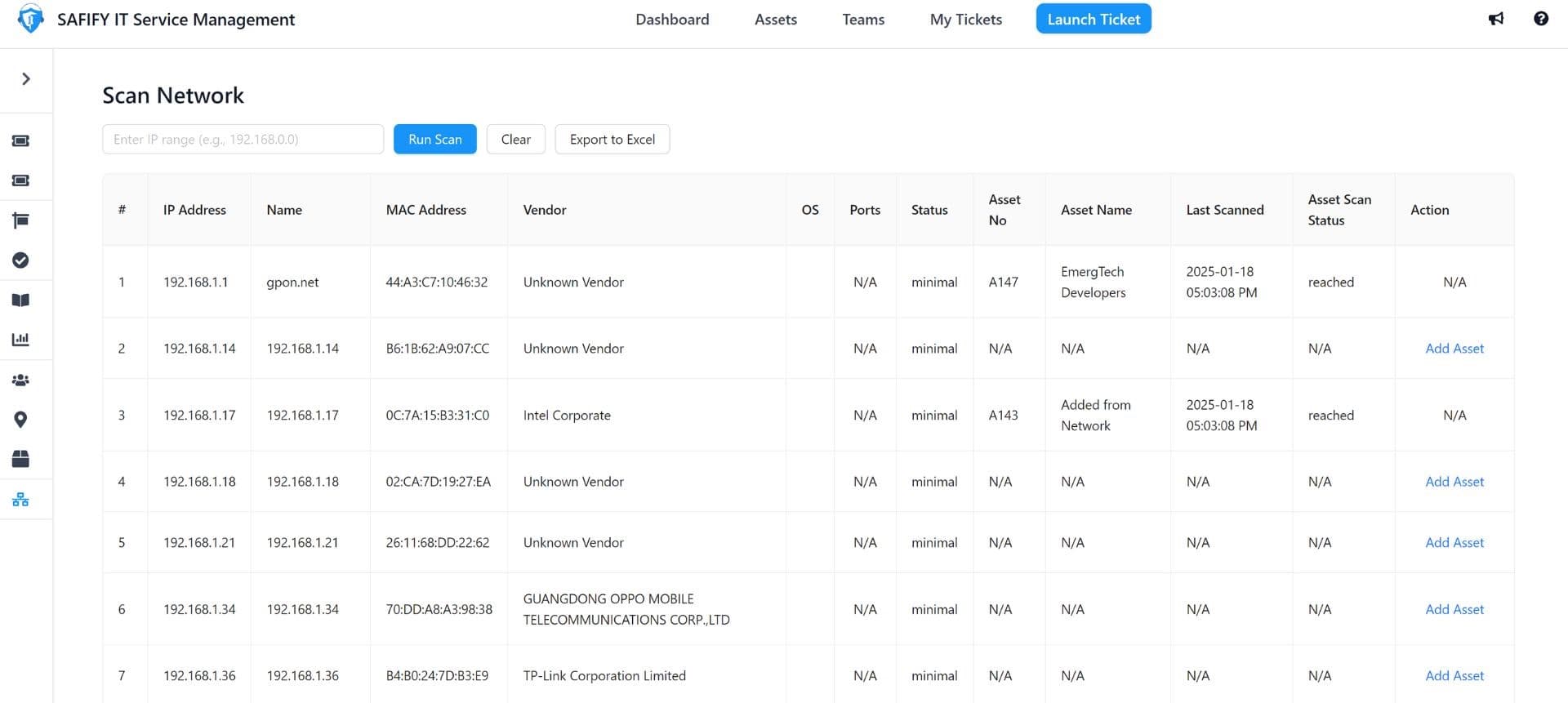Screen dimensions: 1568x703
Task: Open the bar chart reports icon
Action: (x=20, y=340)
